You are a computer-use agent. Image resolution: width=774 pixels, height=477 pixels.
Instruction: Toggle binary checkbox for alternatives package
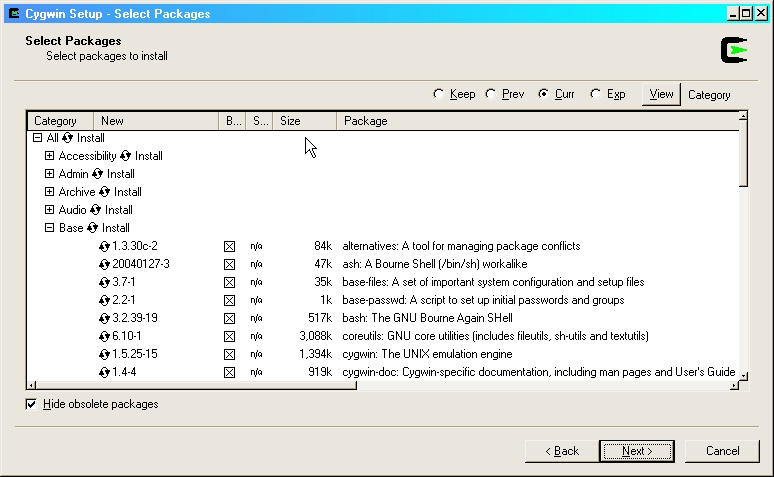pos(230,246)
